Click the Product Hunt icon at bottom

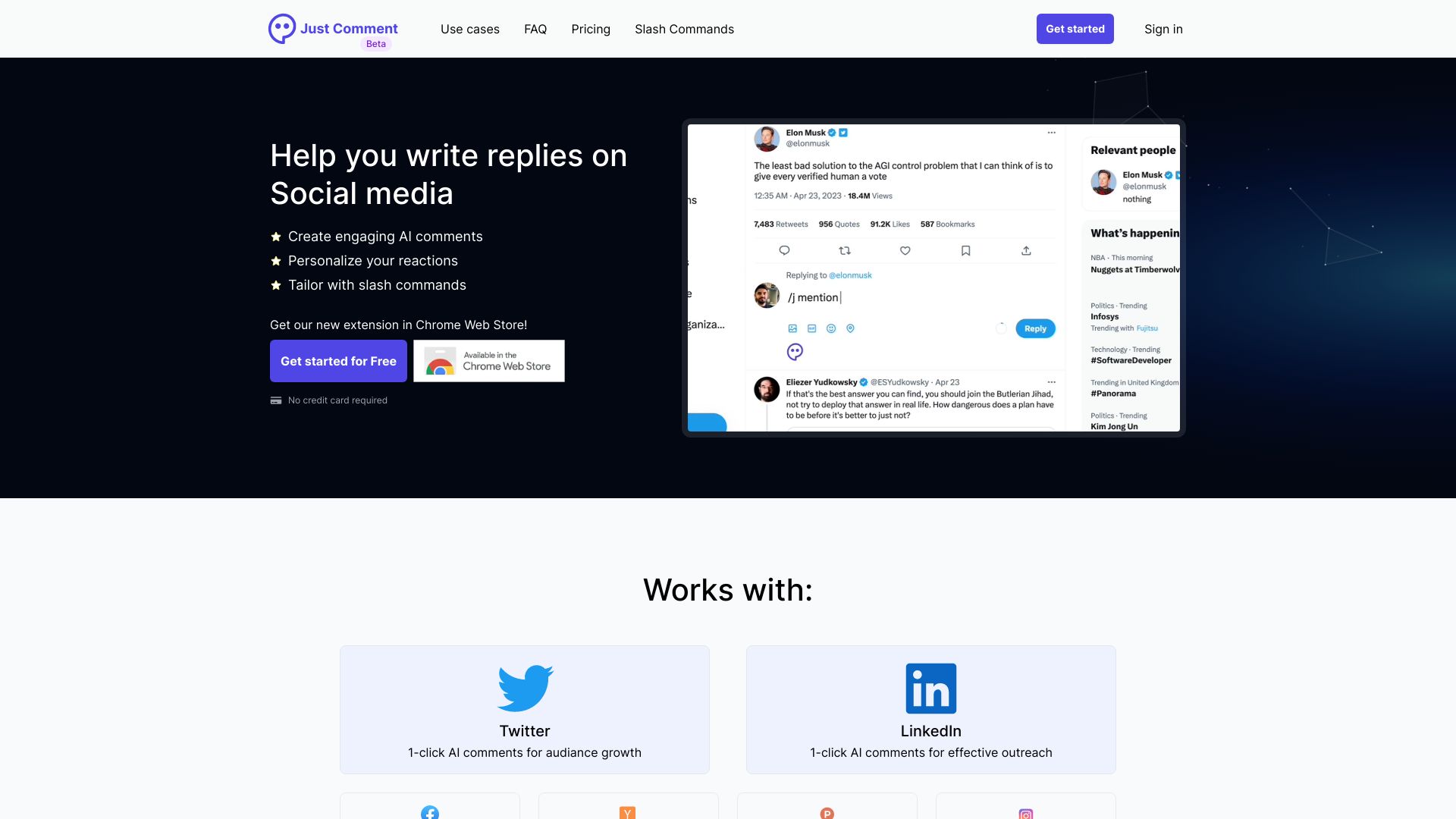click(x=827, y=813)
